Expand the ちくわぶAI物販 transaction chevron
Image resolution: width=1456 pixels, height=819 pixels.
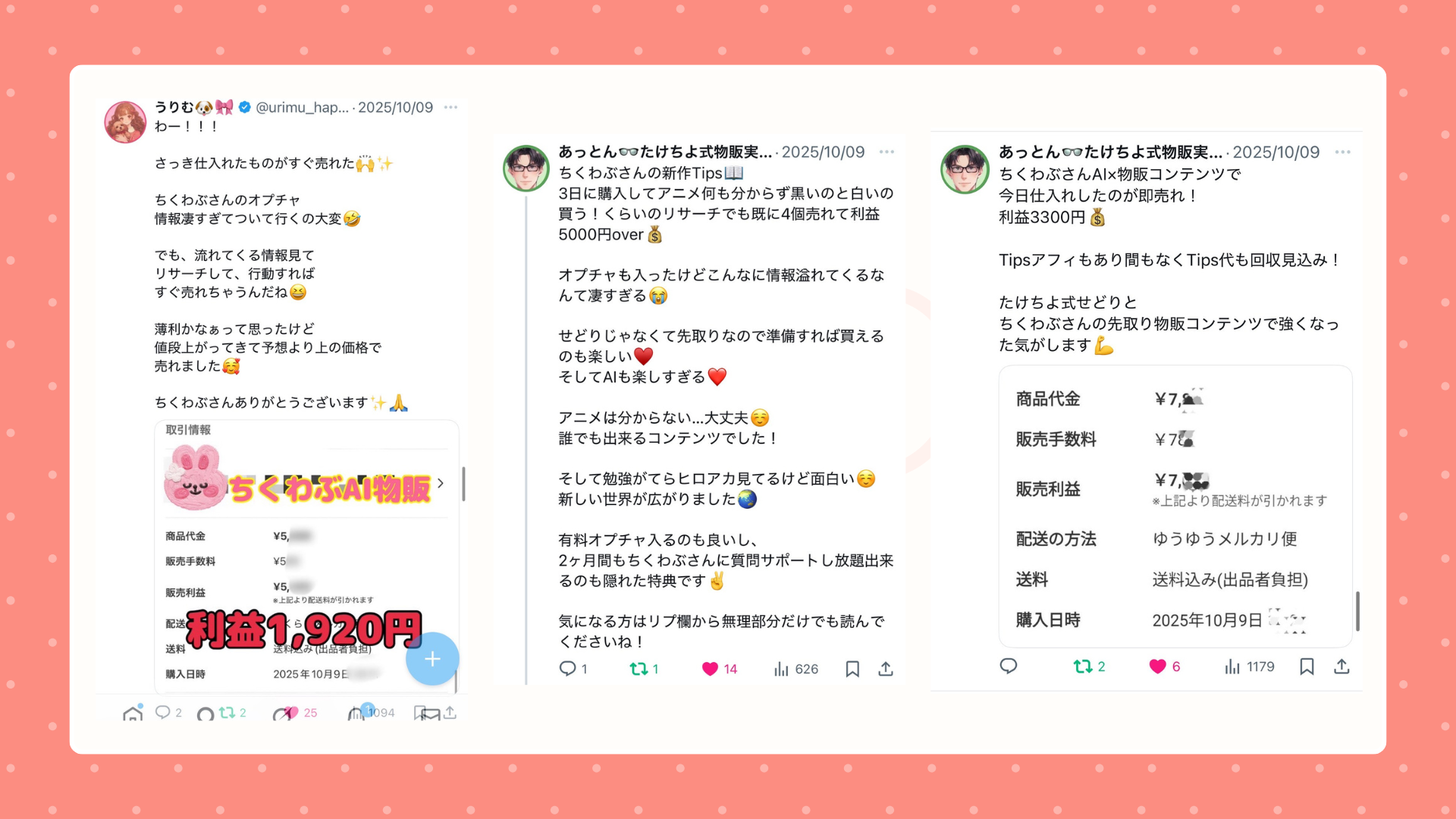[x=441, y=483]
